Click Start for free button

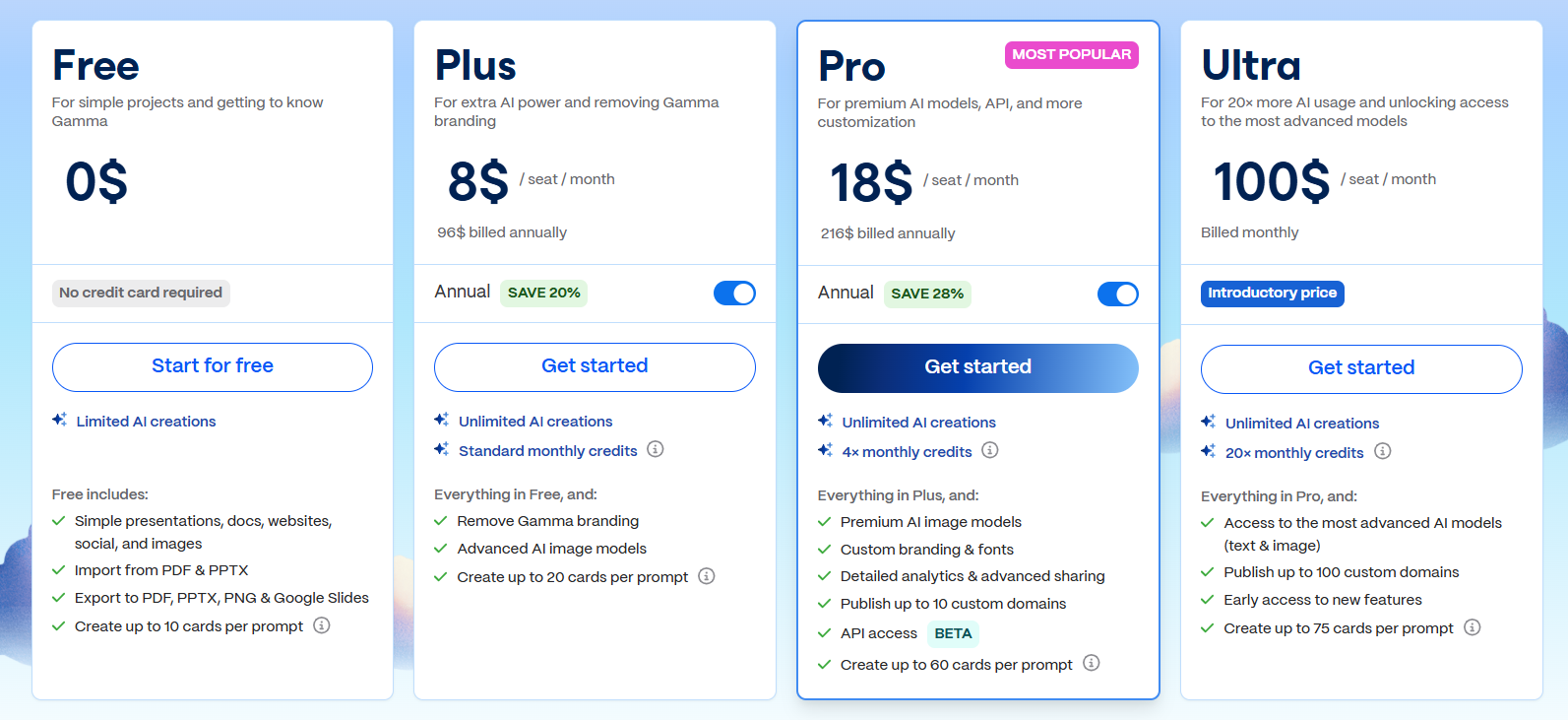213,366
